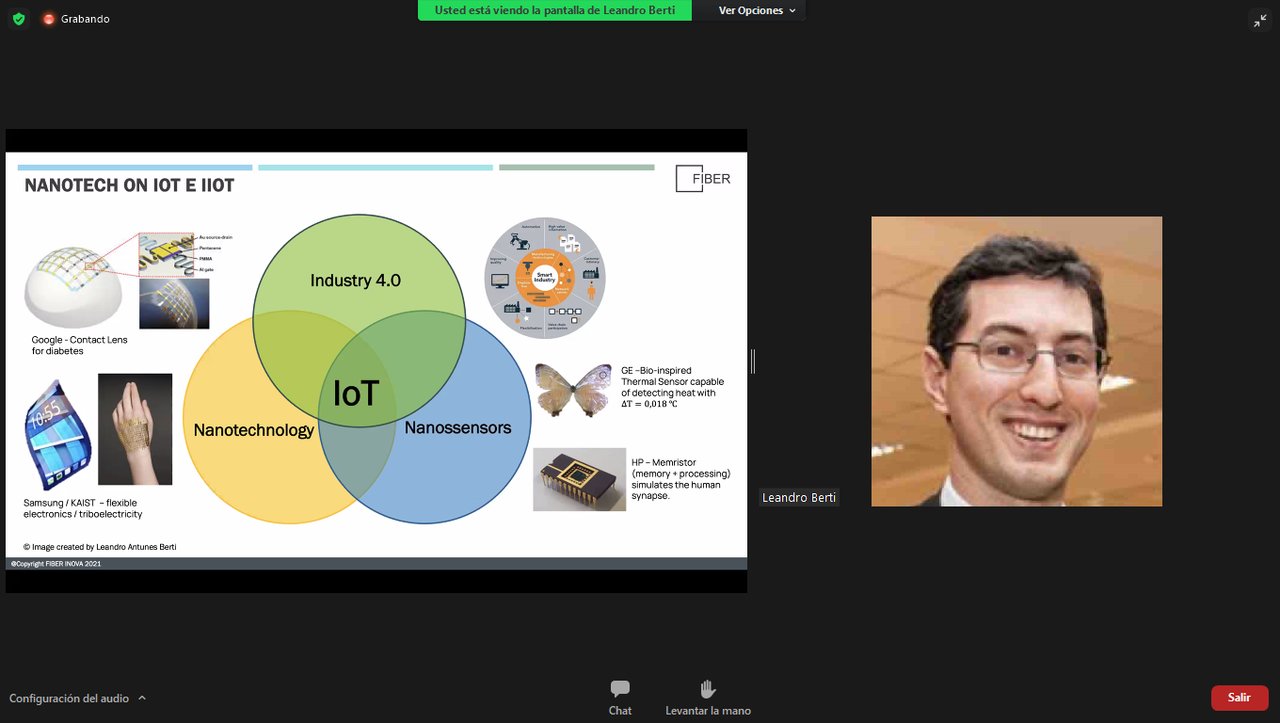Open the Ver Opciones dropdown

[x=757, y=10]
